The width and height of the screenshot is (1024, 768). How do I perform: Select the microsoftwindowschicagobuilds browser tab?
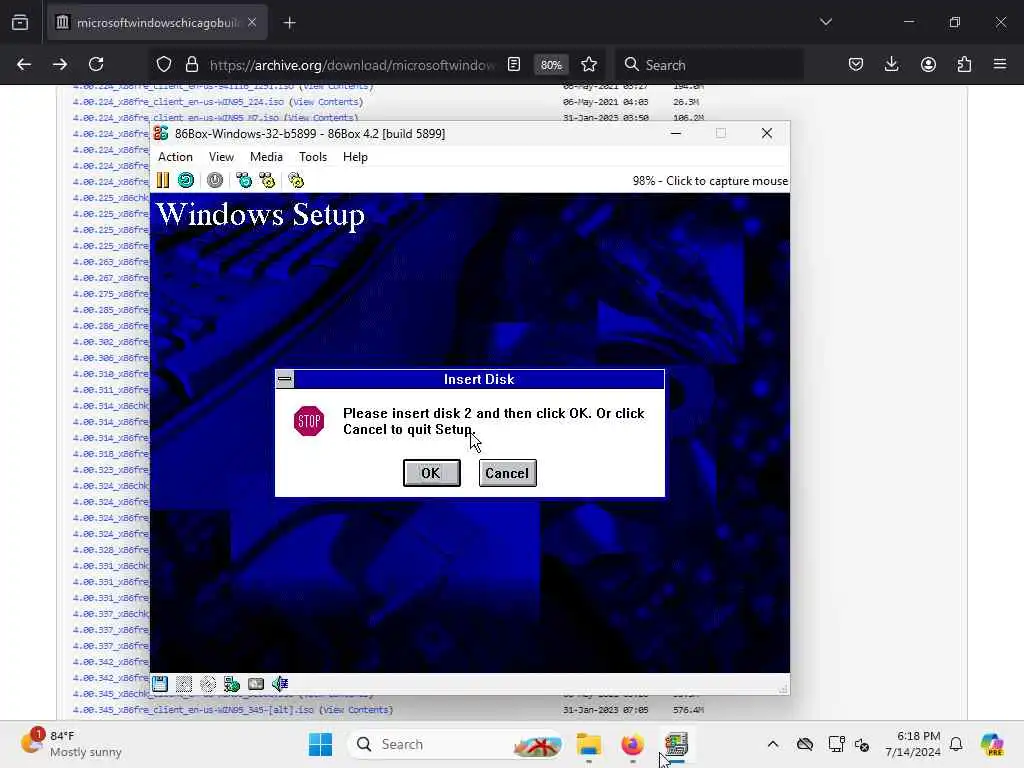click(x=157, y=23)
